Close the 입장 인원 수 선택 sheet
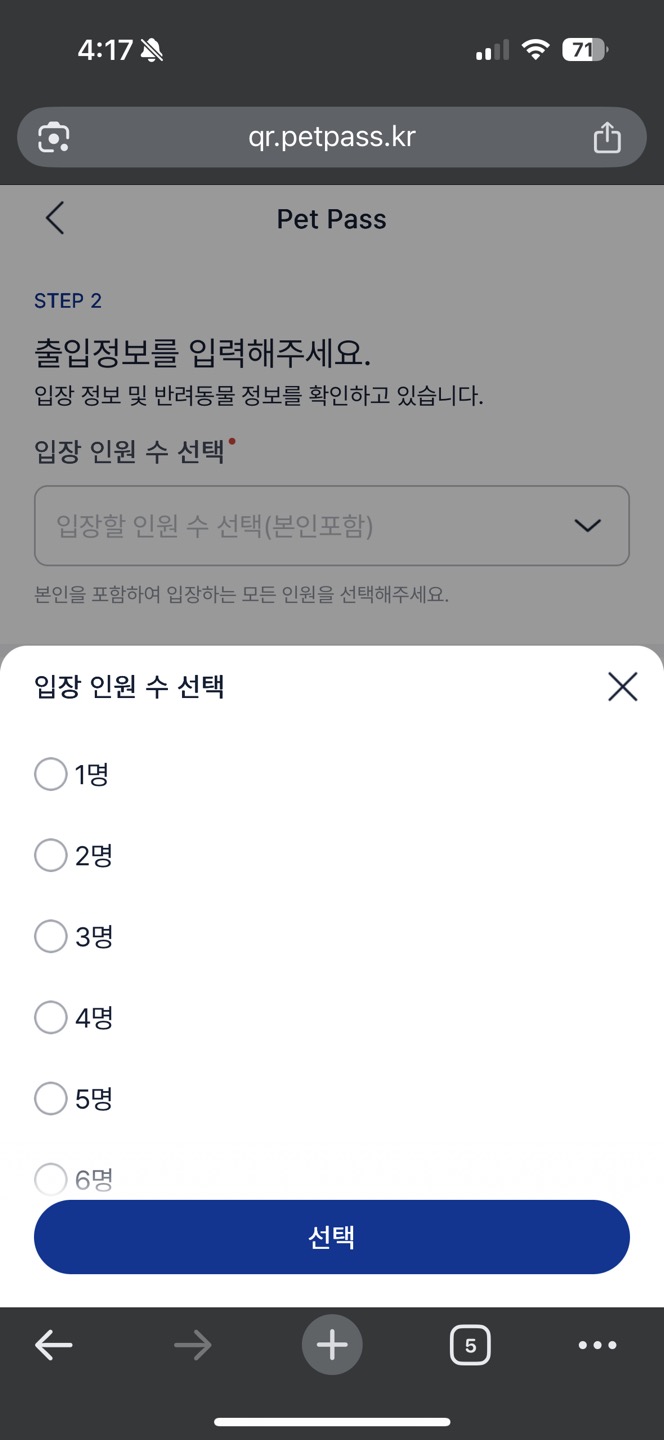 coord(622,687)
